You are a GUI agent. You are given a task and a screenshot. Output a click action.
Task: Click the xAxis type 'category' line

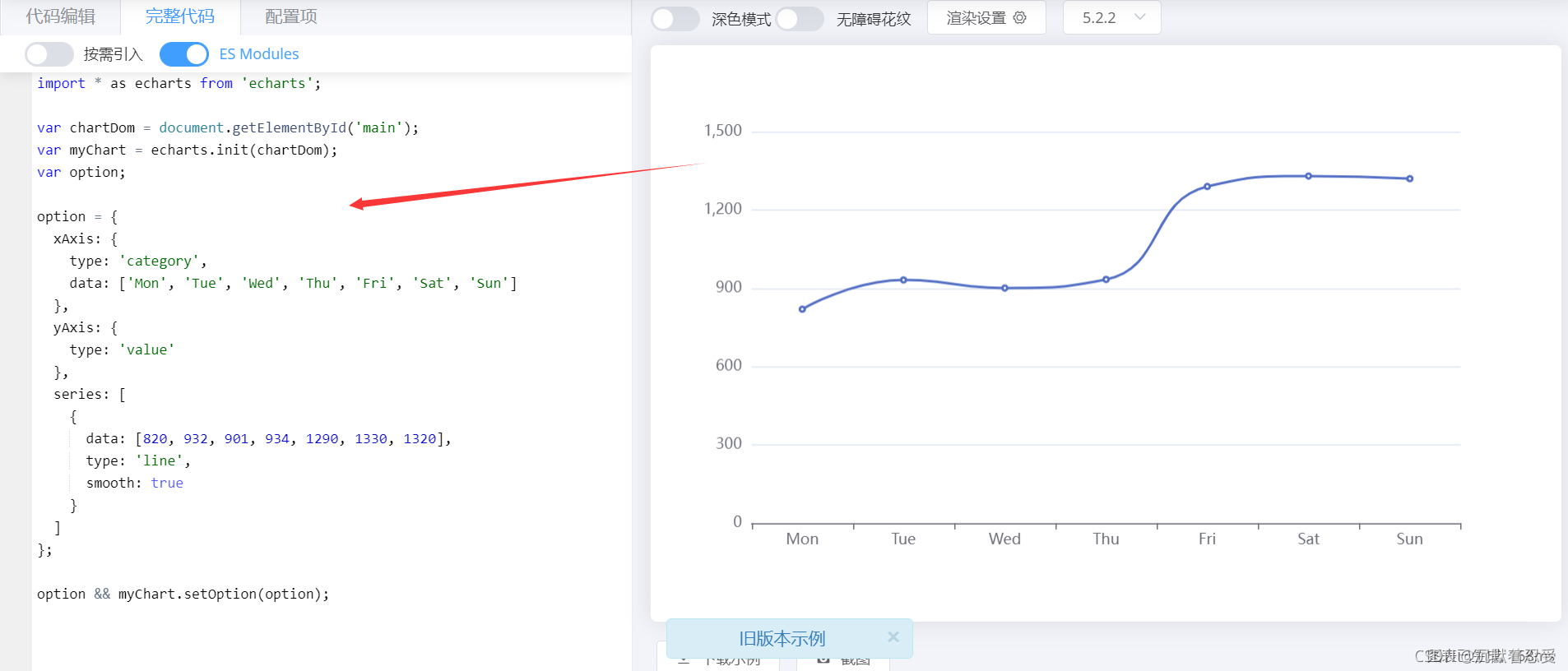pos(138,261)
